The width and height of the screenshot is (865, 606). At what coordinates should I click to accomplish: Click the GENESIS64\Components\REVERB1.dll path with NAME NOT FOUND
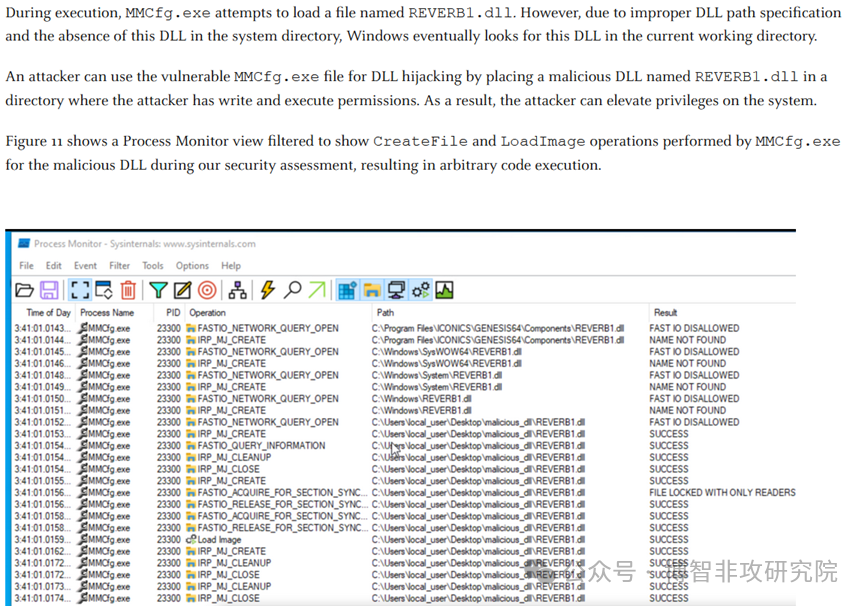(498, 340)
